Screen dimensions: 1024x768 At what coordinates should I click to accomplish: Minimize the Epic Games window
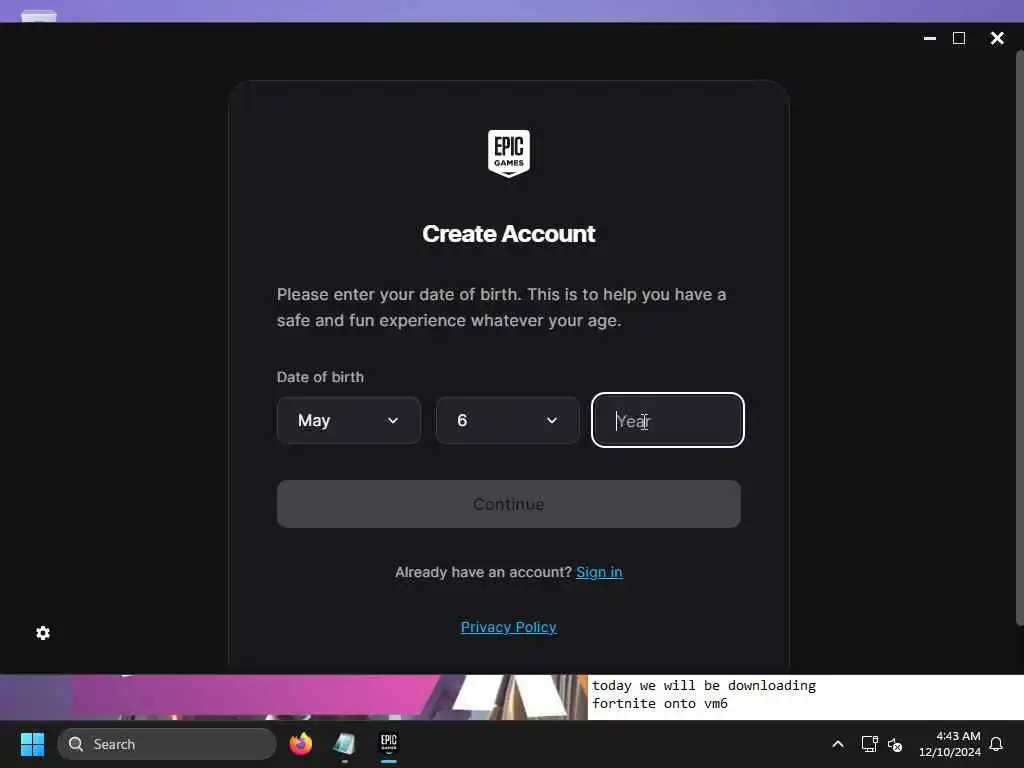[x=930, y=39]
